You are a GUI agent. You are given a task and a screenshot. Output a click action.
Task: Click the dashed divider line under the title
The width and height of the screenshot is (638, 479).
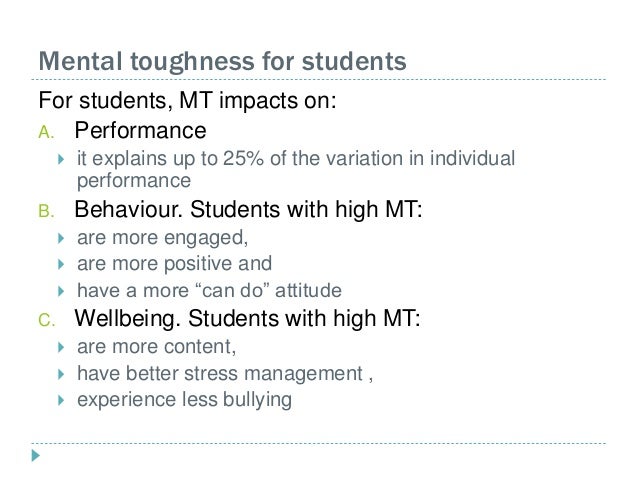point(319,80)
